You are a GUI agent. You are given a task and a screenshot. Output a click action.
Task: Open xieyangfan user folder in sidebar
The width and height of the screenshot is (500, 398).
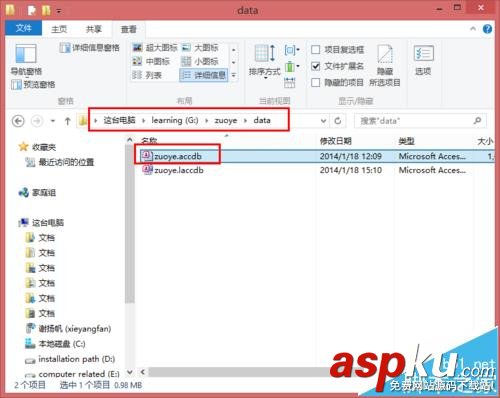click(69, 329)
